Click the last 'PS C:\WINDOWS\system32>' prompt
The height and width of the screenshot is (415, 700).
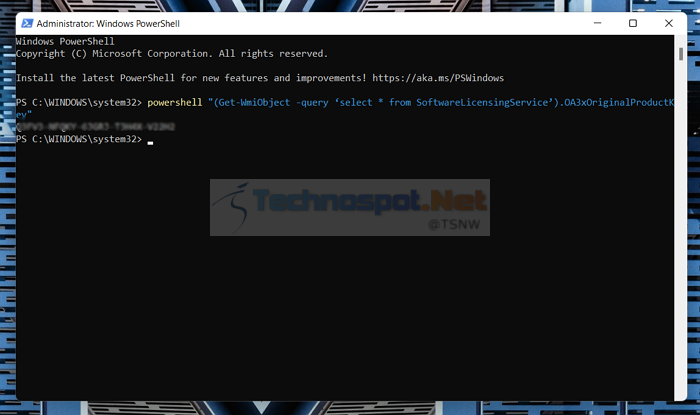(x=79, y=139)
